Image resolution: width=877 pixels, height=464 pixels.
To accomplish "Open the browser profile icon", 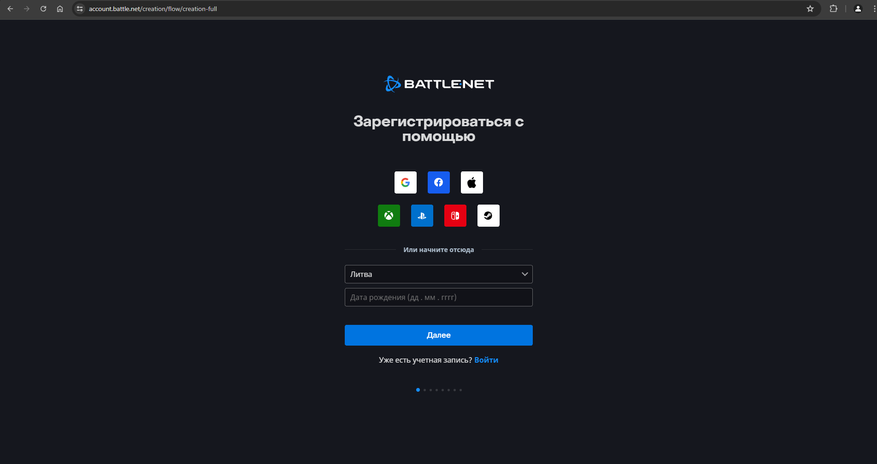I will pos(858,9).
